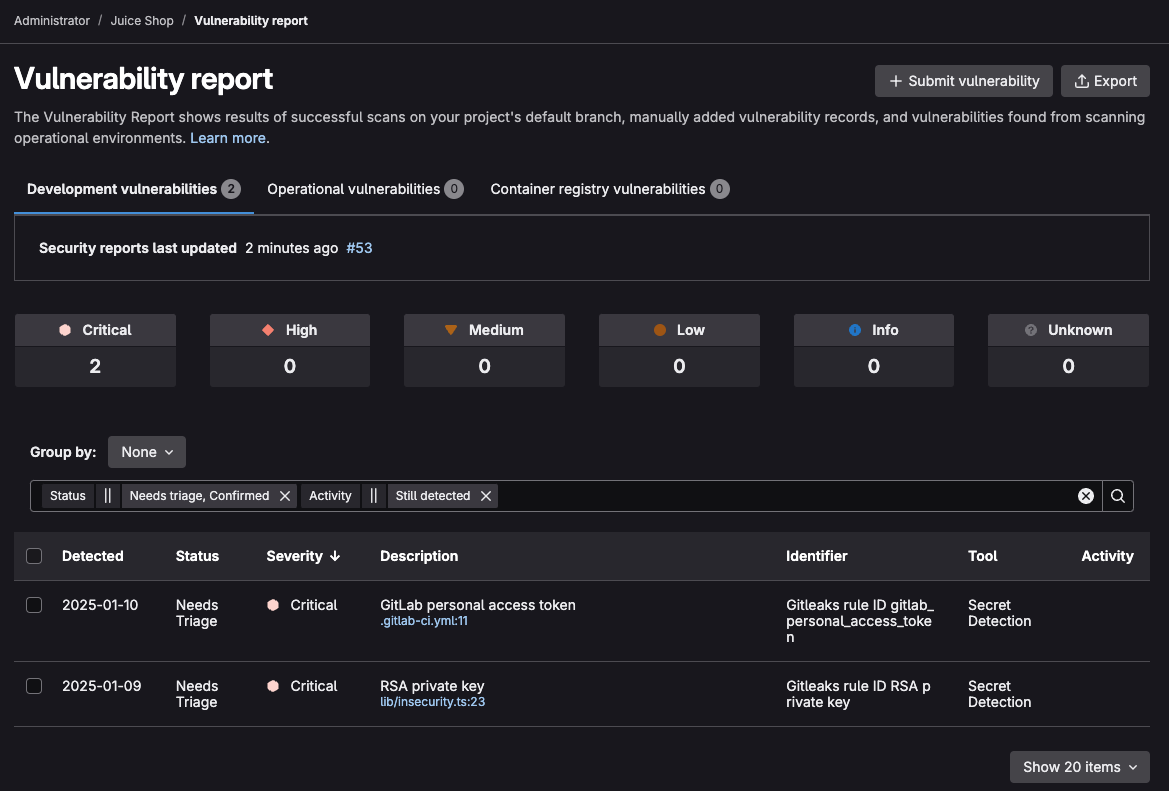Click the Critical severity bug icon on summary card

(65, 330)
